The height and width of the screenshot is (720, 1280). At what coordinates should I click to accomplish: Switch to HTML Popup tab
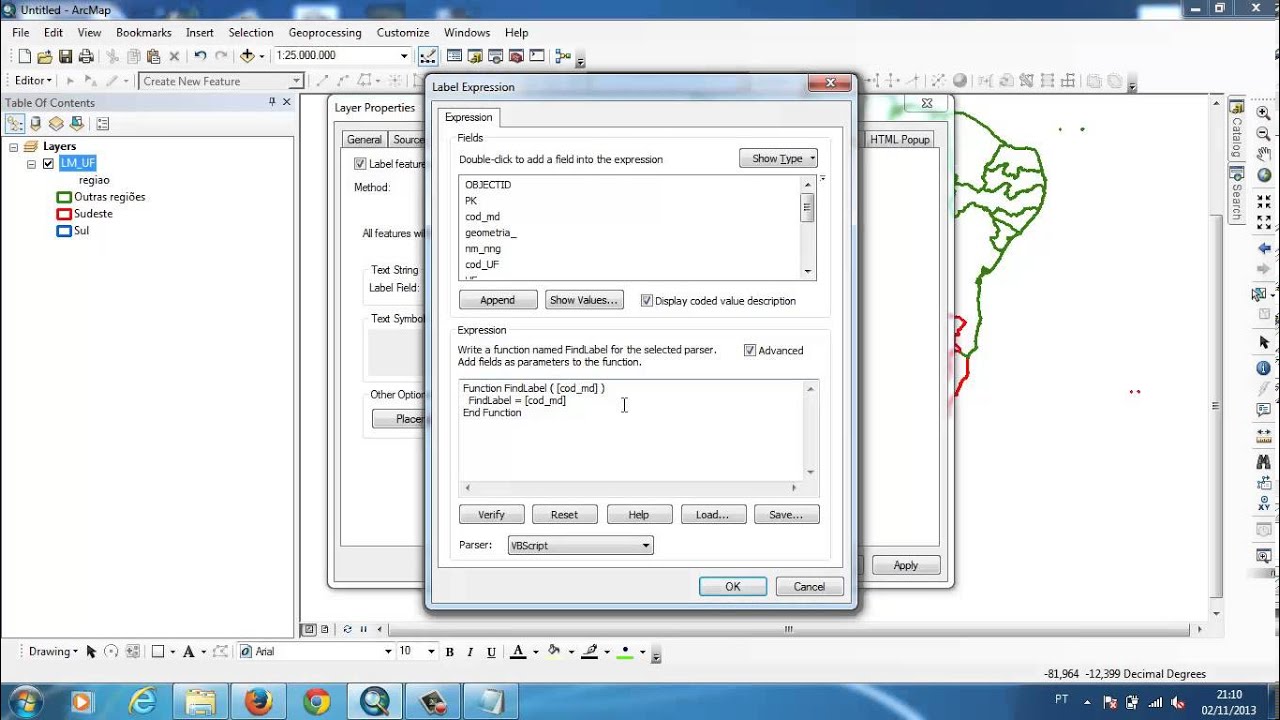tap(900, 140)
